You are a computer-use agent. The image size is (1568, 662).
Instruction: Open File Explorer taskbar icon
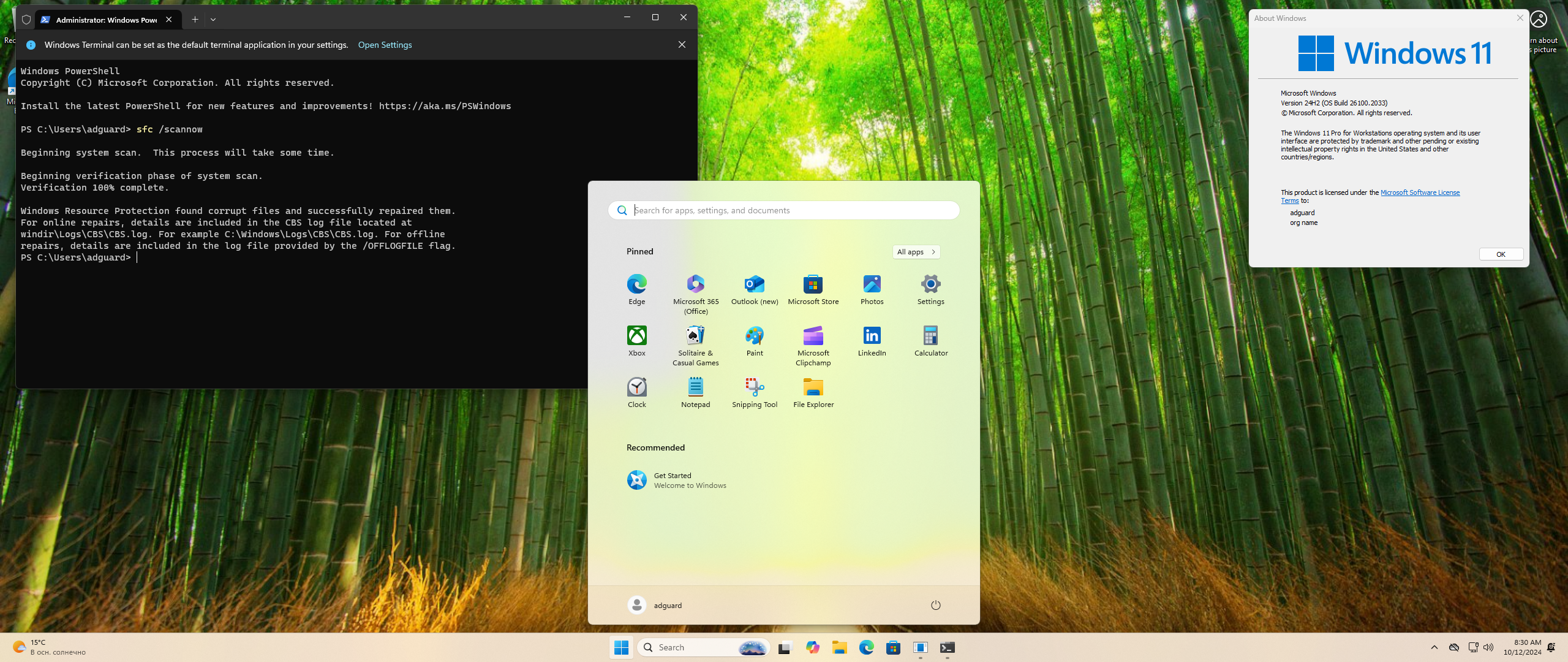pyautogui.click(x=839, y=647)
